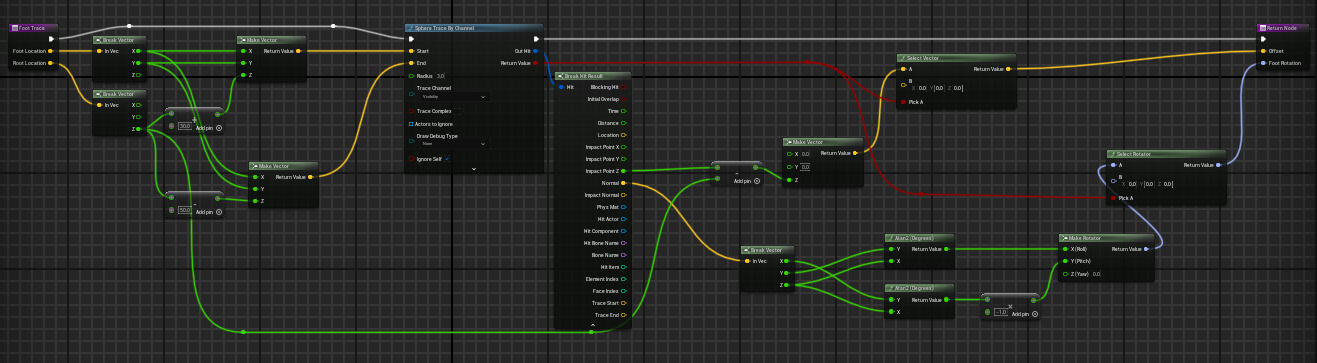Click the Offset pin on Return Node
The width and height of the screenshot is (1317, 363).
point(1264,51)
